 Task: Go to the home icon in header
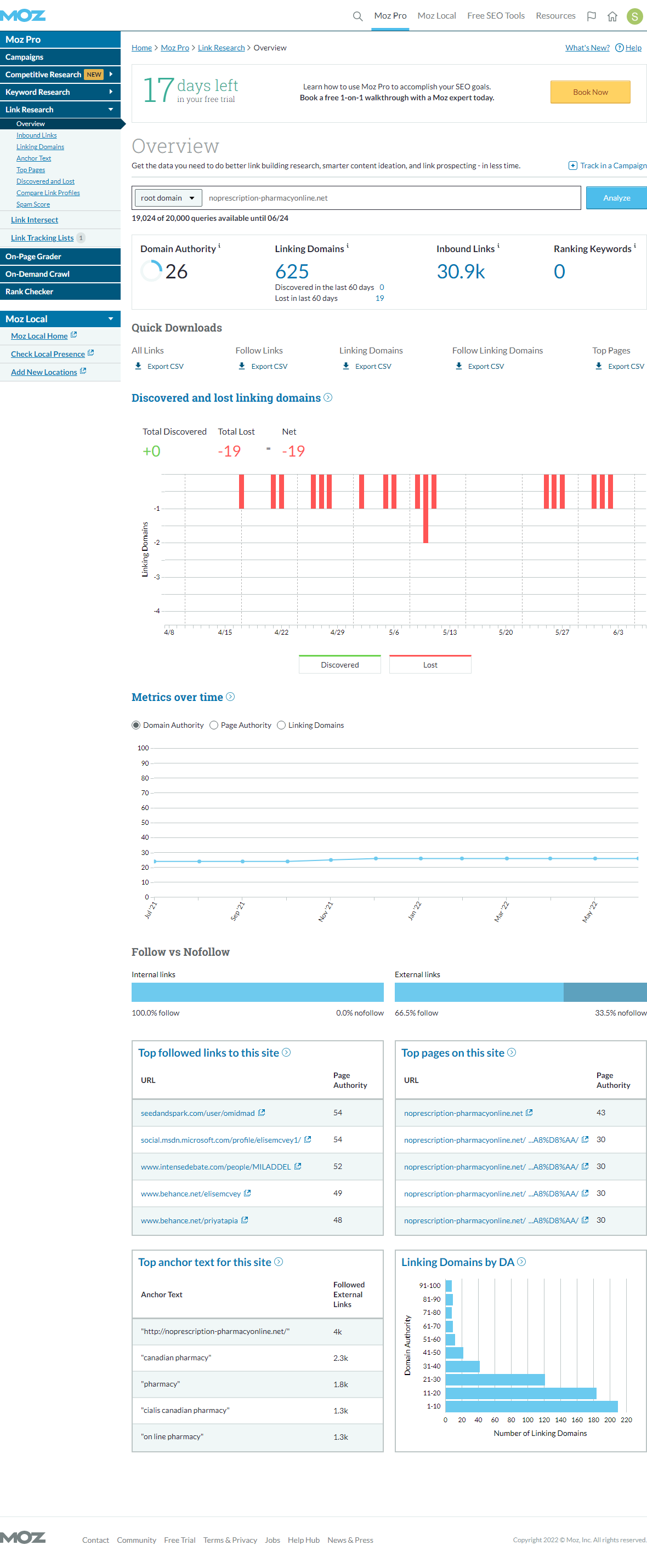[612, 16]
